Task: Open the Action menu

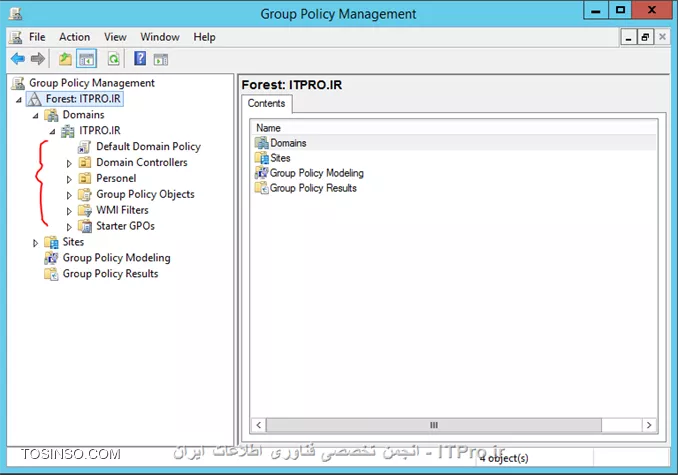Action: (x=75, y=37)
